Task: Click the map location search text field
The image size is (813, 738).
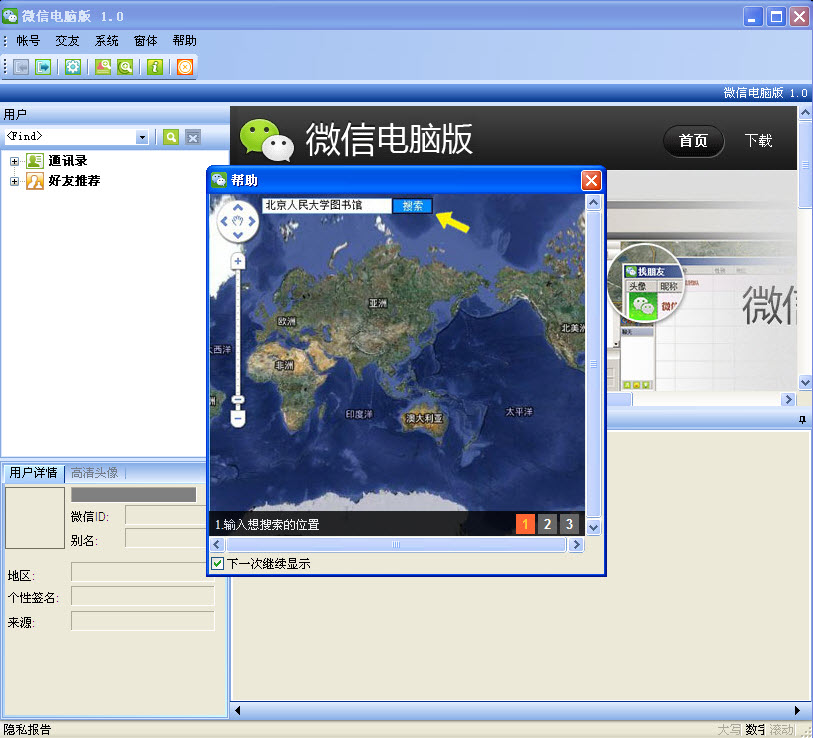Action: [x=326, y=206]
